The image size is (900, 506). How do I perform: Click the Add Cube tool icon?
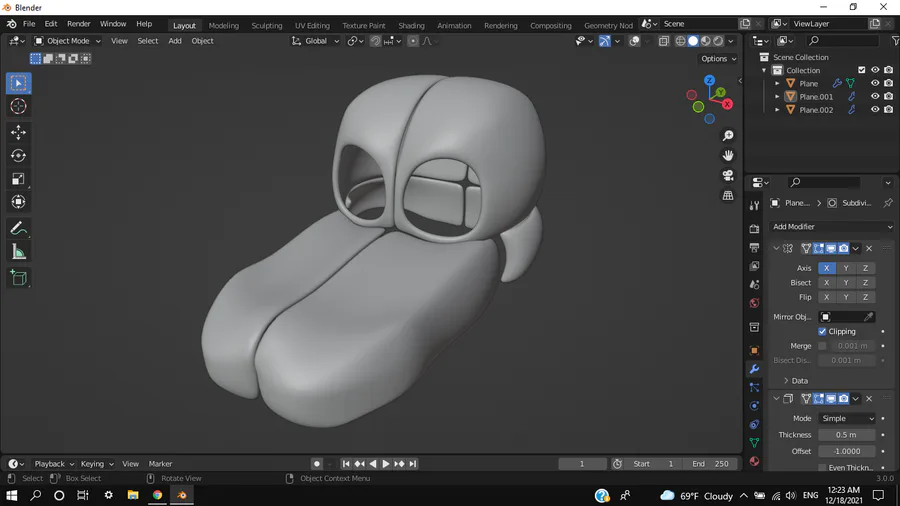coord(18,278)
